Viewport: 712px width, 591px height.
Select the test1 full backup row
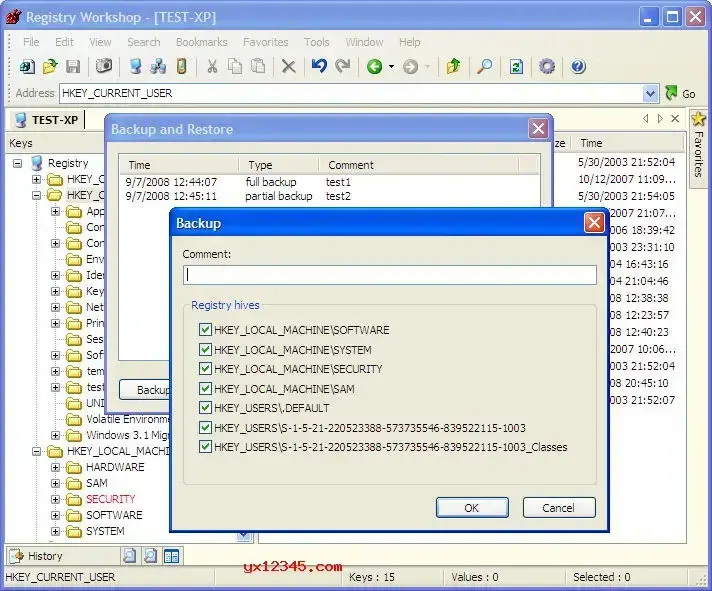point(330,182)
